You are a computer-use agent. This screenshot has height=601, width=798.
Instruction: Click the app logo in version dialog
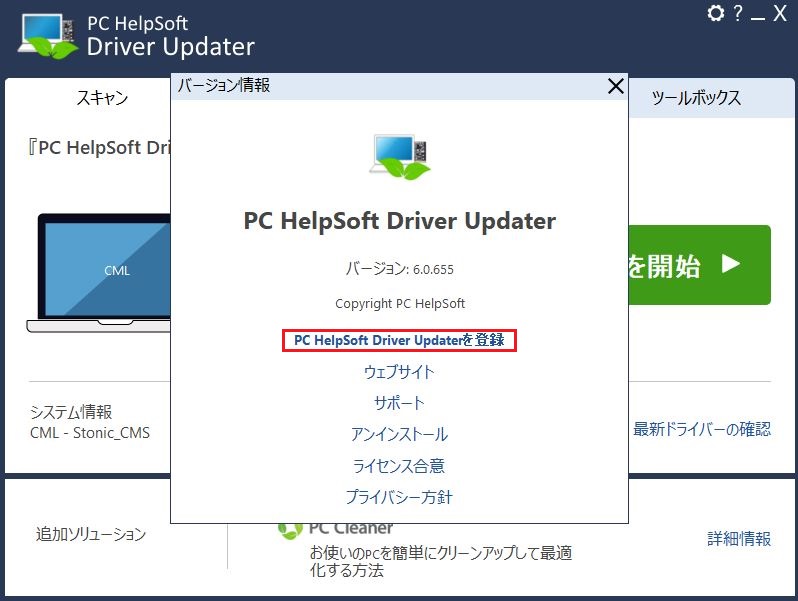point(400,157)
